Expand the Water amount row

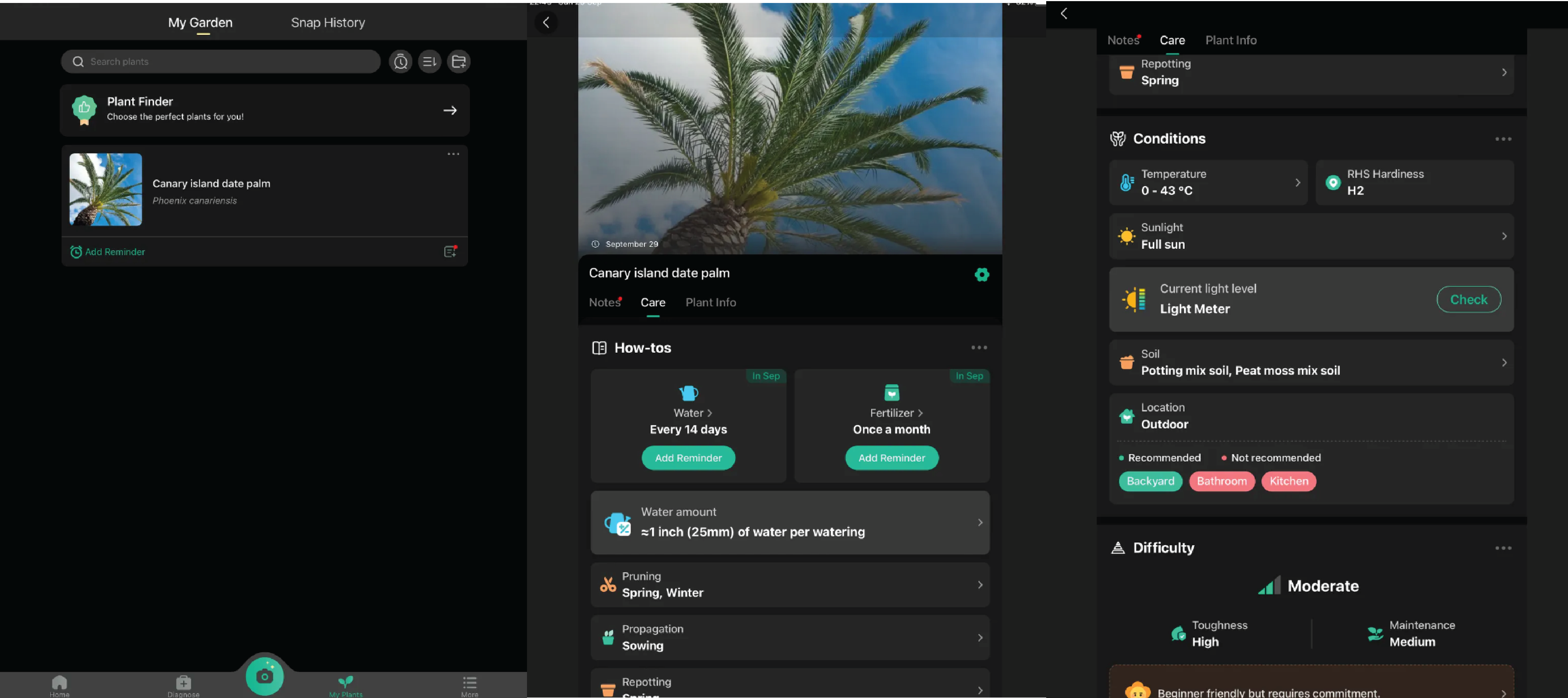pos(789,523)
